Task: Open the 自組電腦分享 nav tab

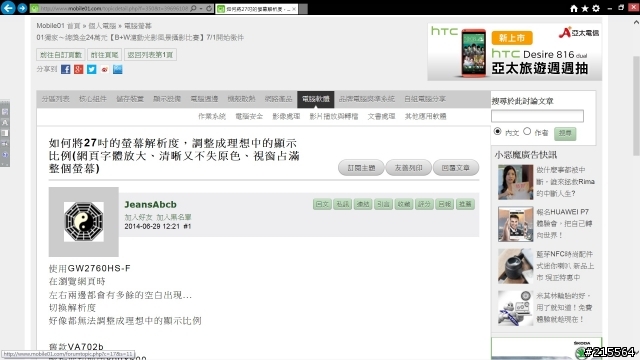Action: click(x=425, y=99)
